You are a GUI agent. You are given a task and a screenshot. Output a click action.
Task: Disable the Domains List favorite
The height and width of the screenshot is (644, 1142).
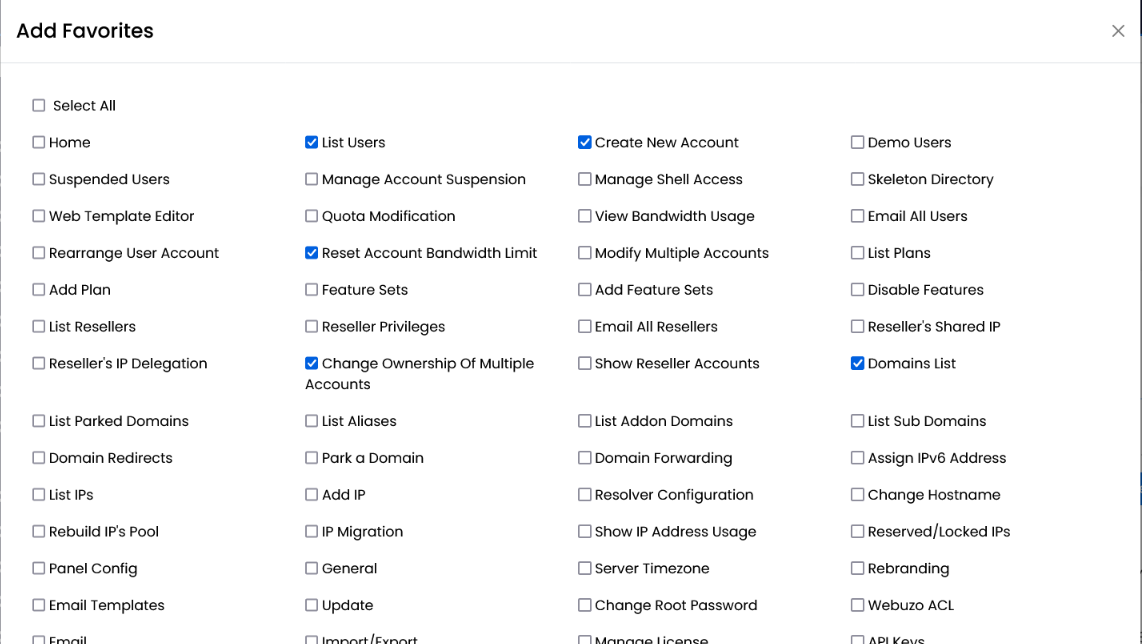[x=857, y=363]
